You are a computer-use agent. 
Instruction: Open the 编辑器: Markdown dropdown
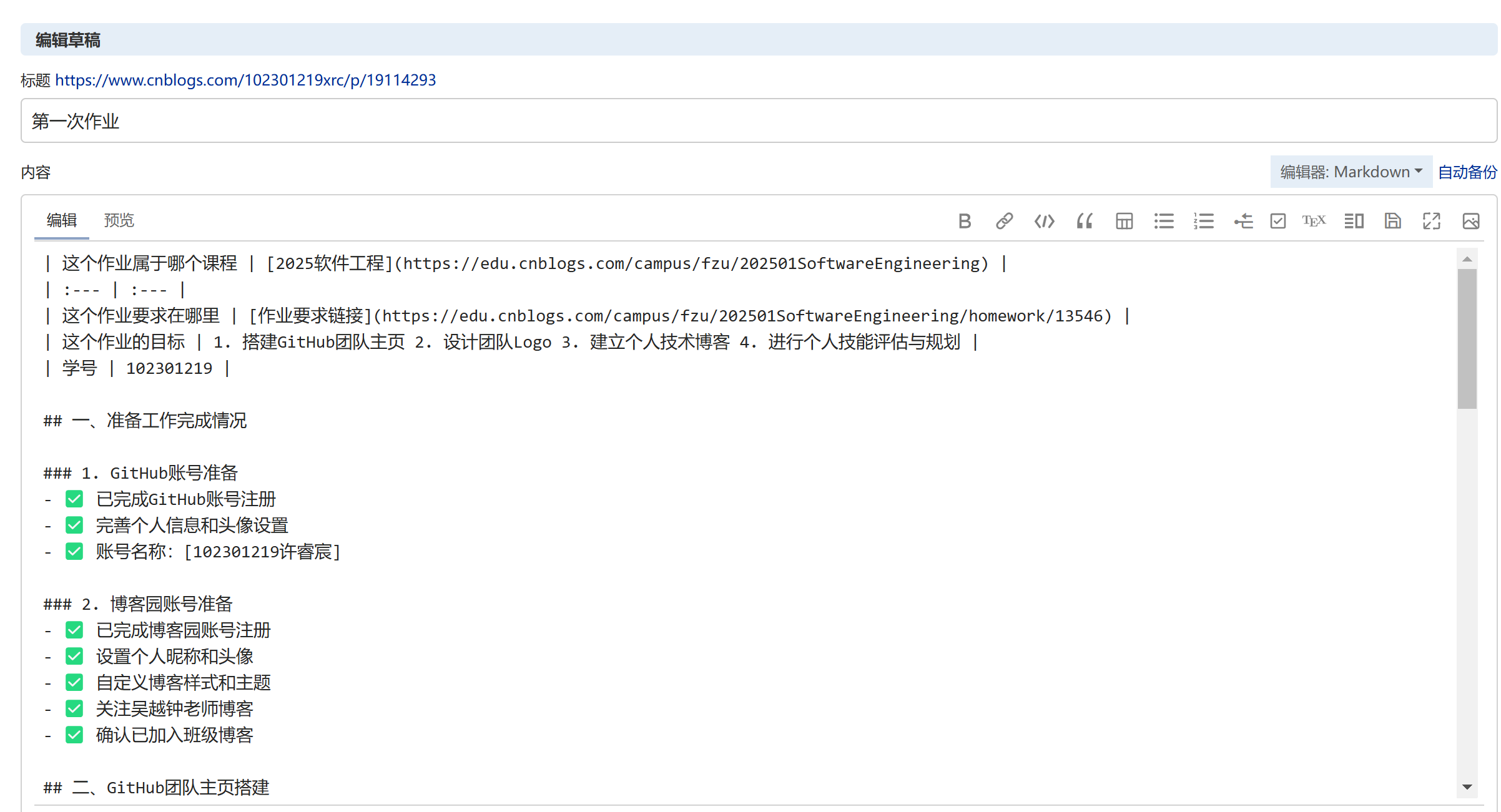[1351, 172]
